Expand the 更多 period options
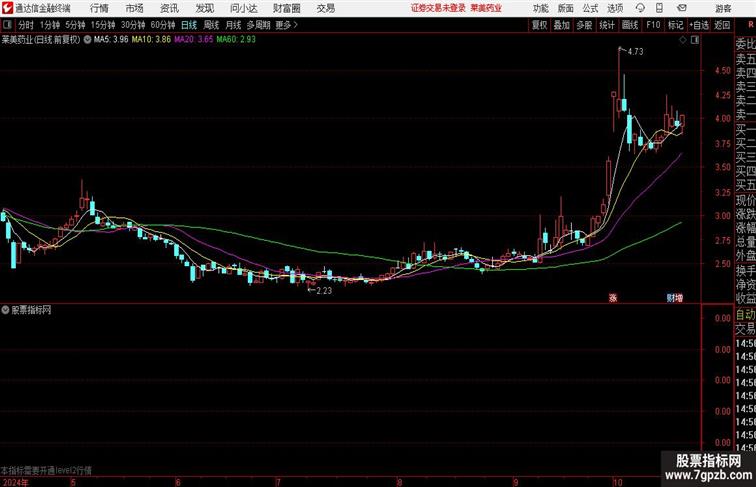Screen dimensions: 756x487 pos(286,25)
